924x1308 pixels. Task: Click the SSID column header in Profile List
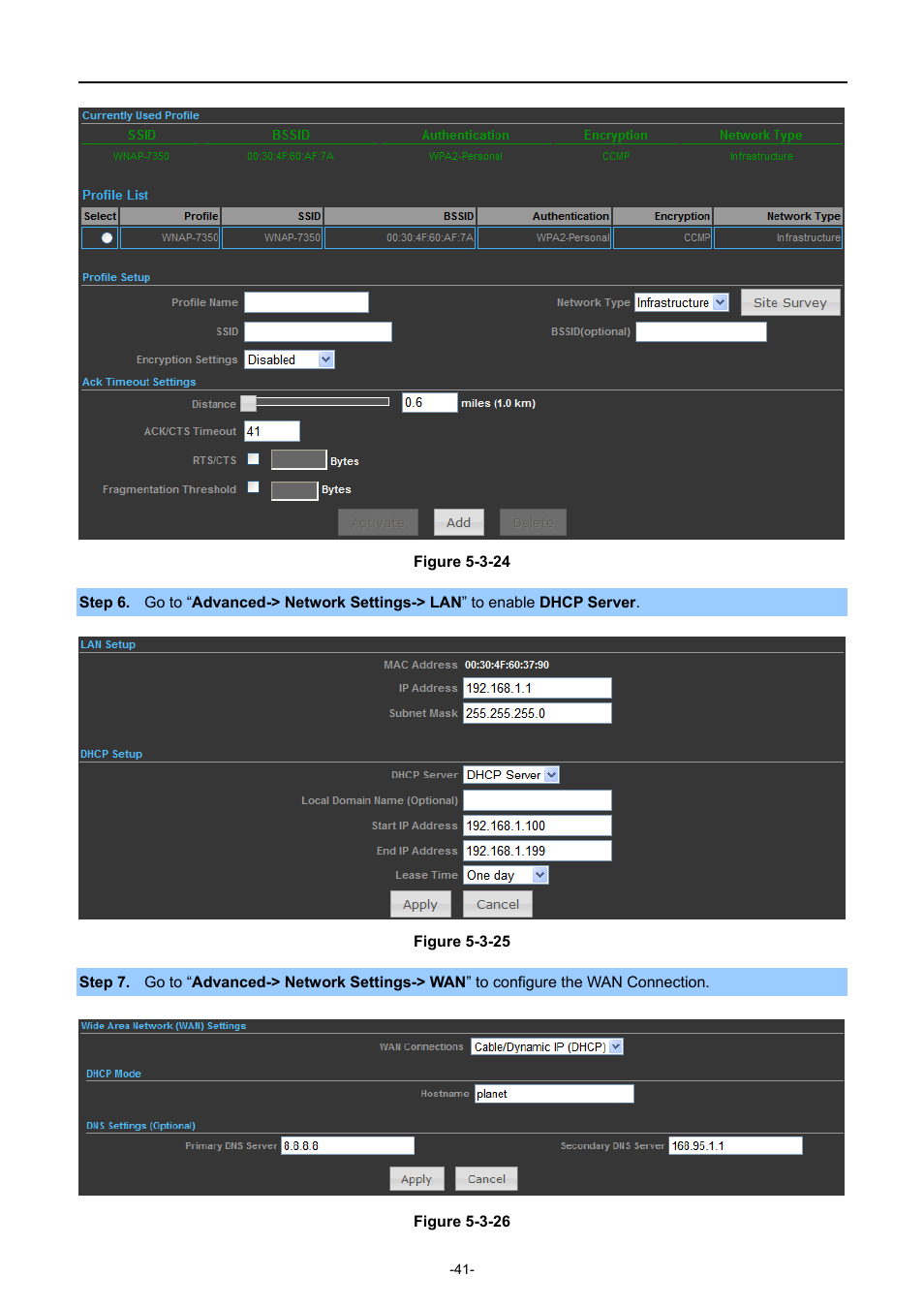[272, 216]
